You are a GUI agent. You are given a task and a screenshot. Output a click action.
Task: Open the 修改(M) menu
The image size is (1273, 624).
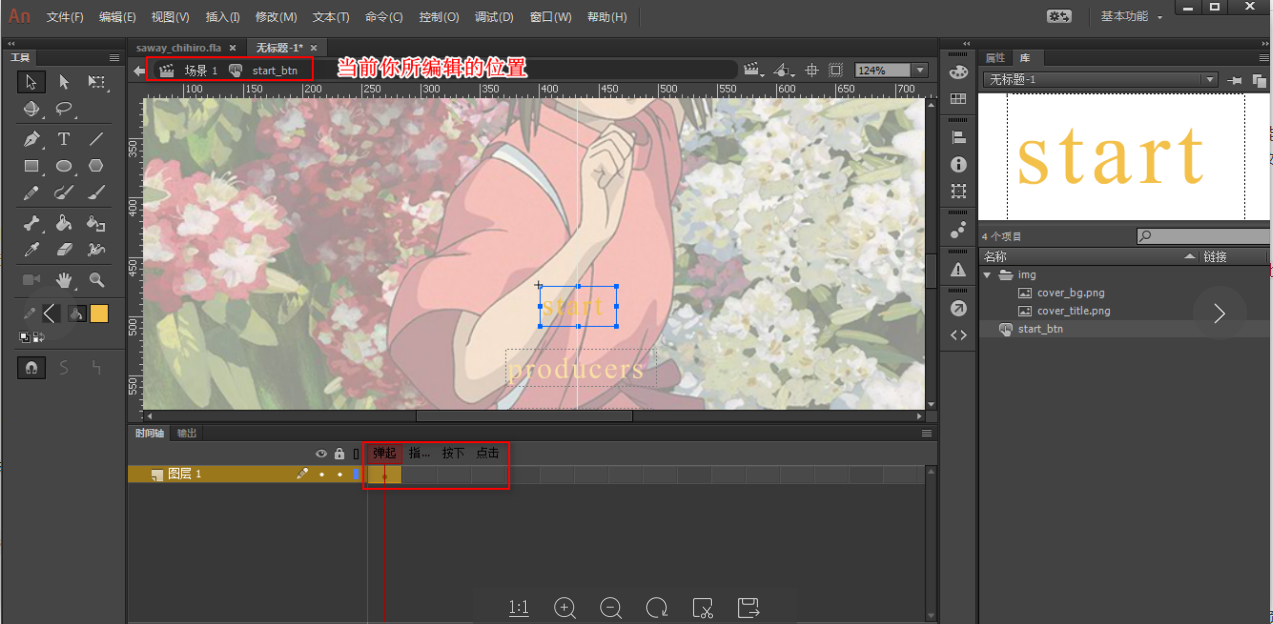pos(276,17)
